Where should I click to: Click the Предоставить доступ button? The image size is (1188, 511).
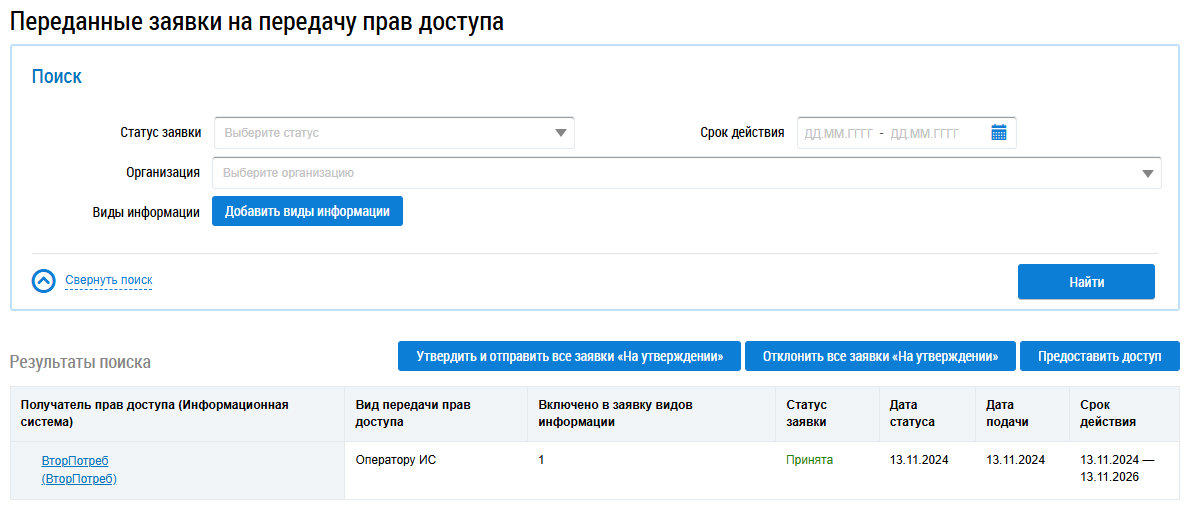1099,356
